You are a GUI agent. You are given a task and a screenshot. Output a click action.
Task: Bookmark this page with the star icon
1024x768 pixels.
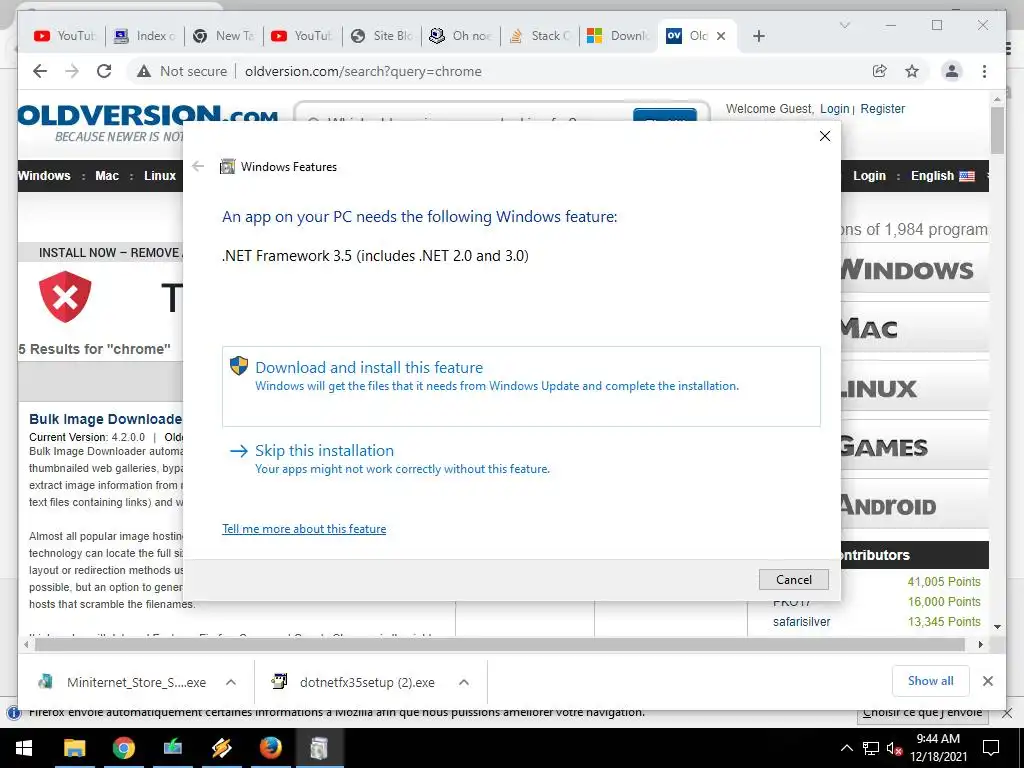(912, 71)
